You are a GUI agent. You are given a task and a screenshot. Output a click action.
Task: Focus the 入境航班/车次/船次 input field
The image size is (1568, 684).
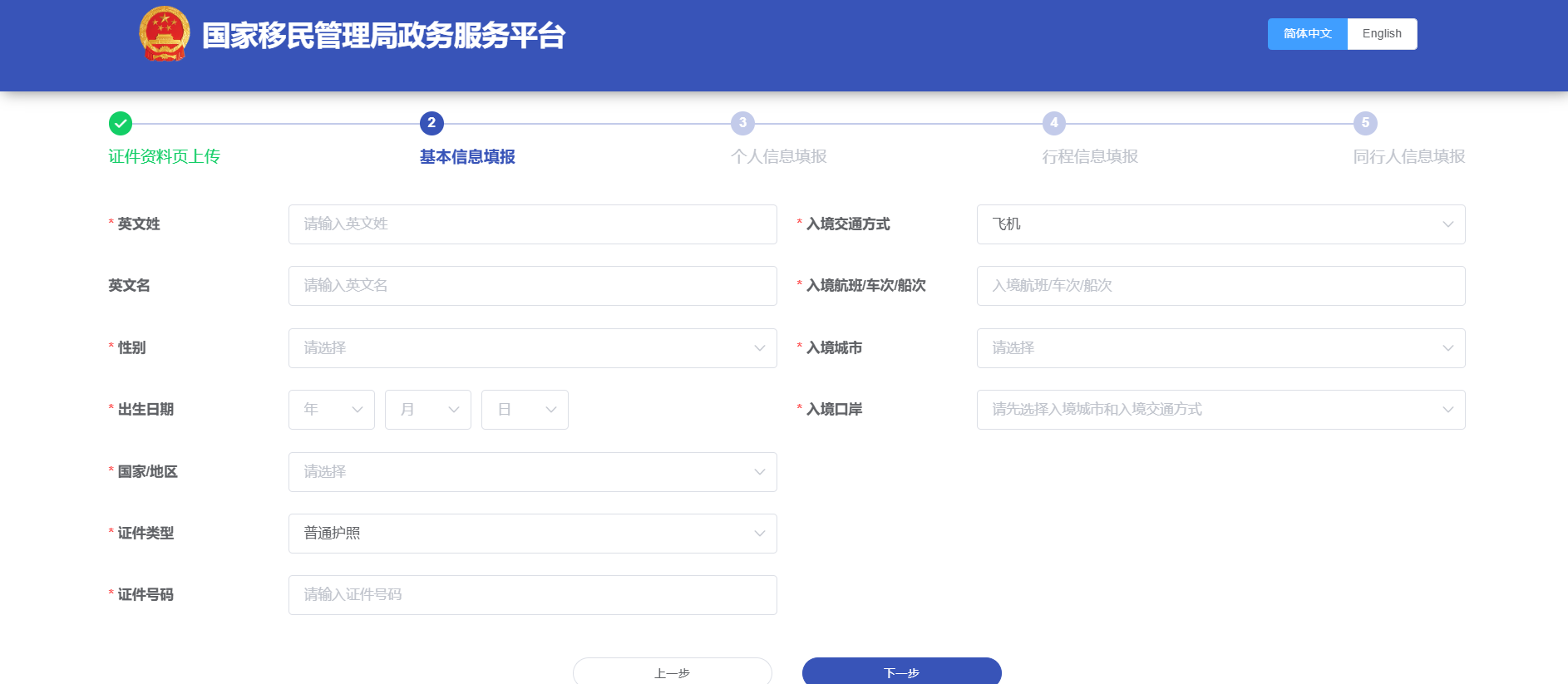point(1221,286)
